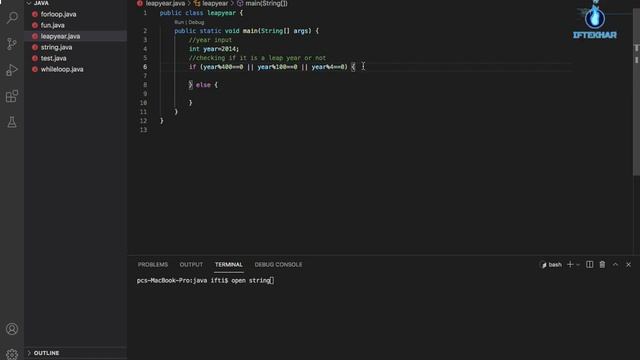Click the Debug code lens link
The width and height of the screenshot is (640, 360).
[196, 22]
